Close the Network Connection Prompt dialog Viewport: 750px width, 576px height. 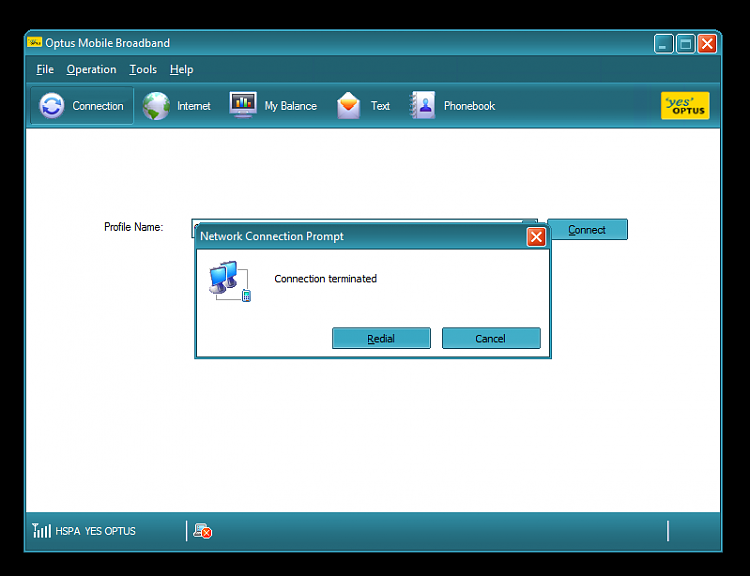[x=536, y=237]
